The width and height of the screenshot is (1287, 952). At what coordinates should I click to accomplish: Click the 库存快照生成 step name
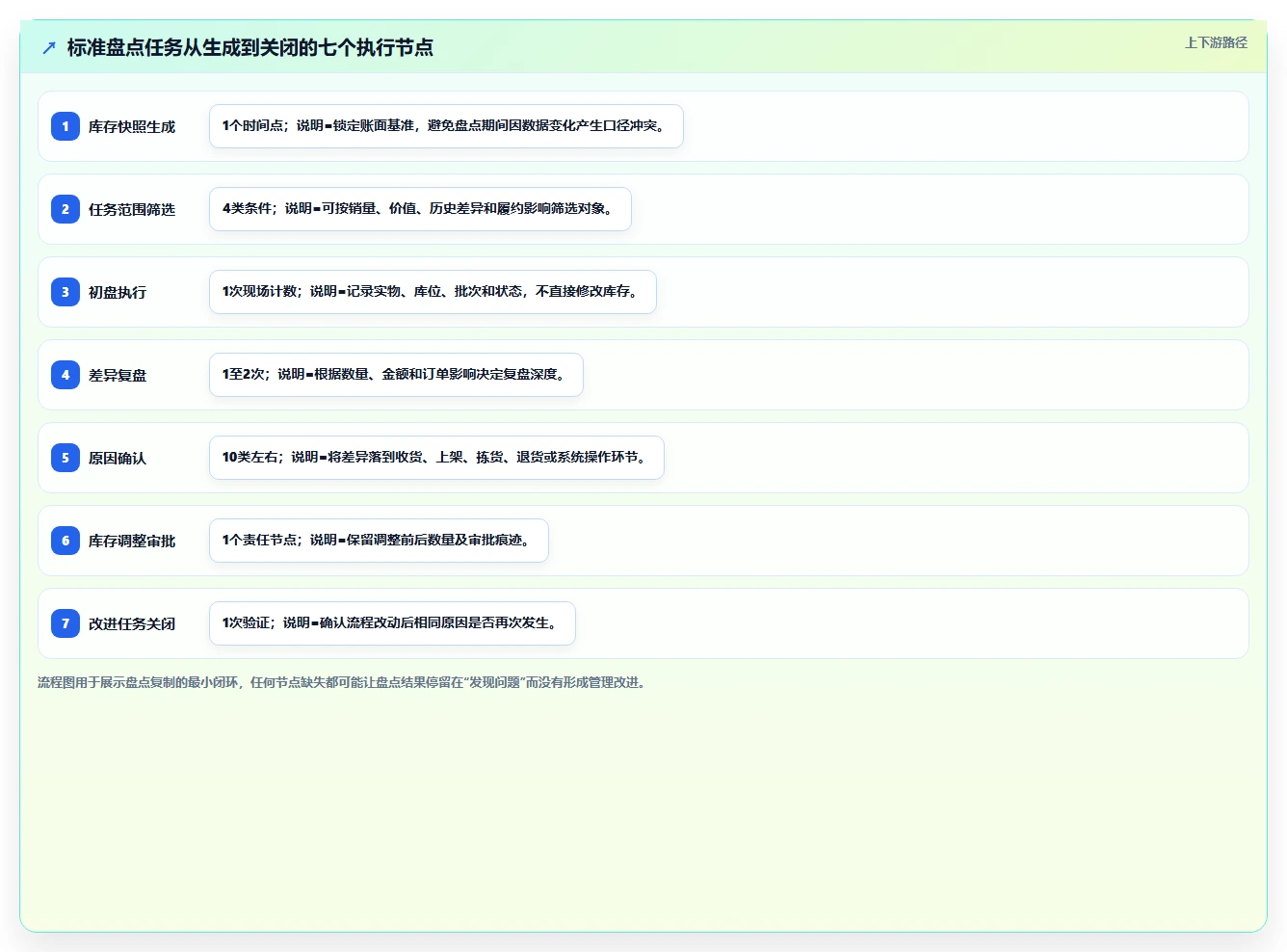132,126
